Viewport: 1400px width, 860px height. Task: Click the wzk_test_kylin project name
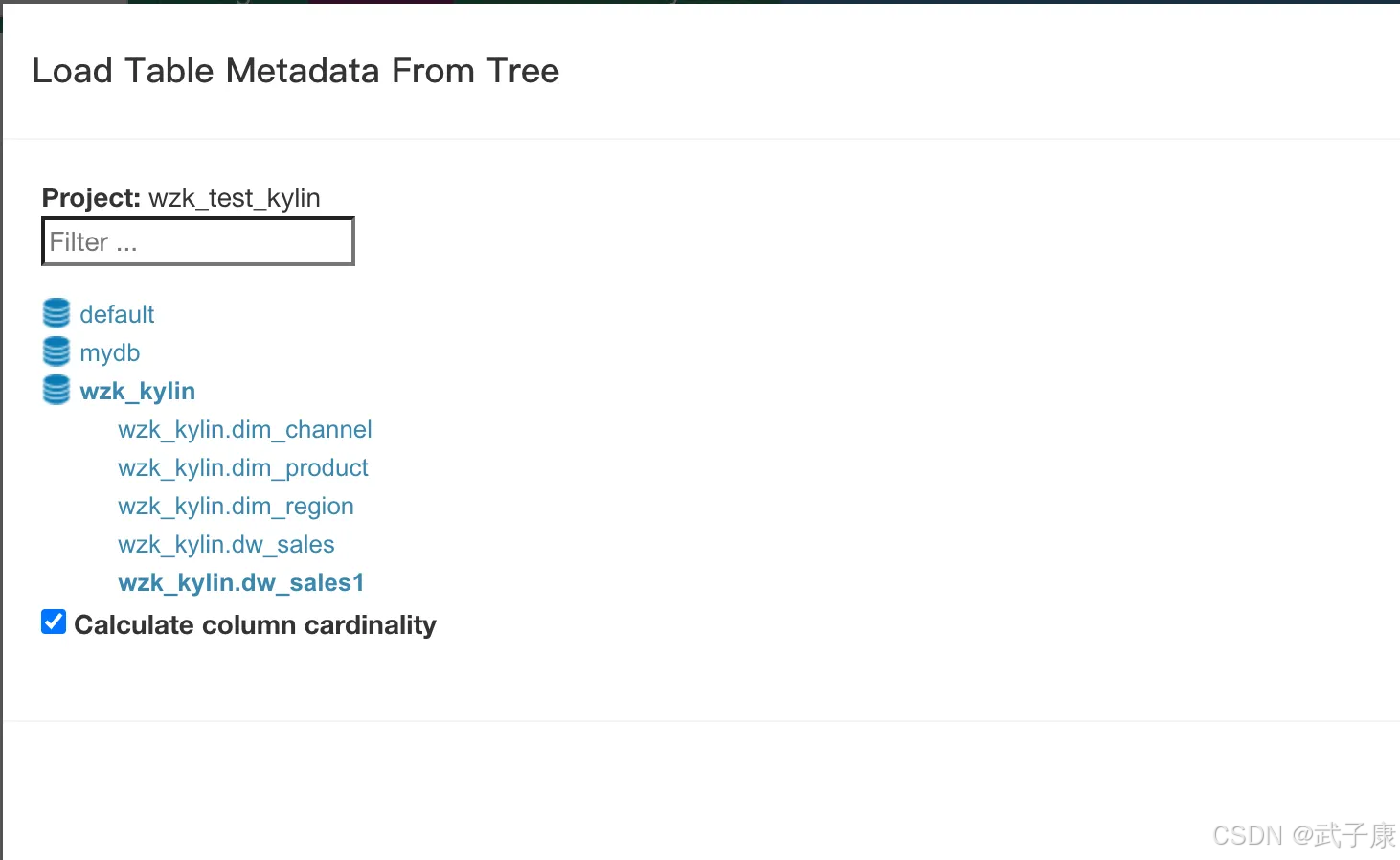tap(235, 198)
